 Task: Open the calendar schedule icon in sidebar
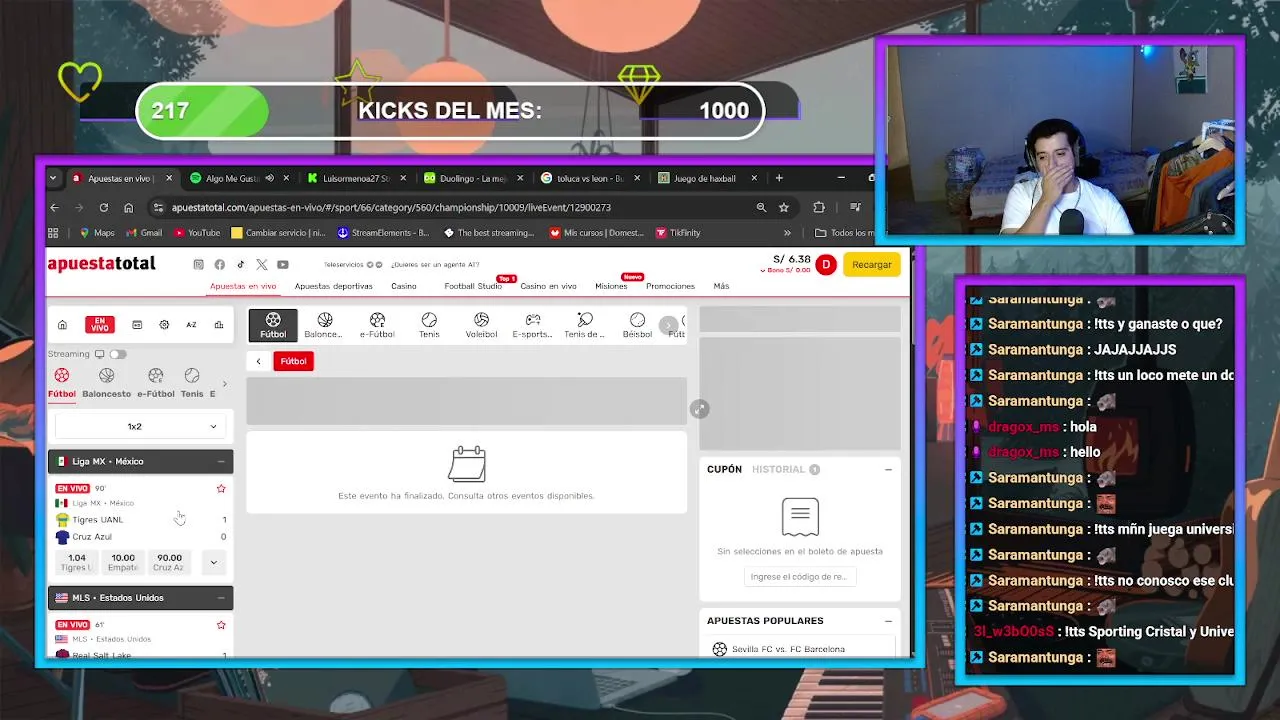coord(137,325)
